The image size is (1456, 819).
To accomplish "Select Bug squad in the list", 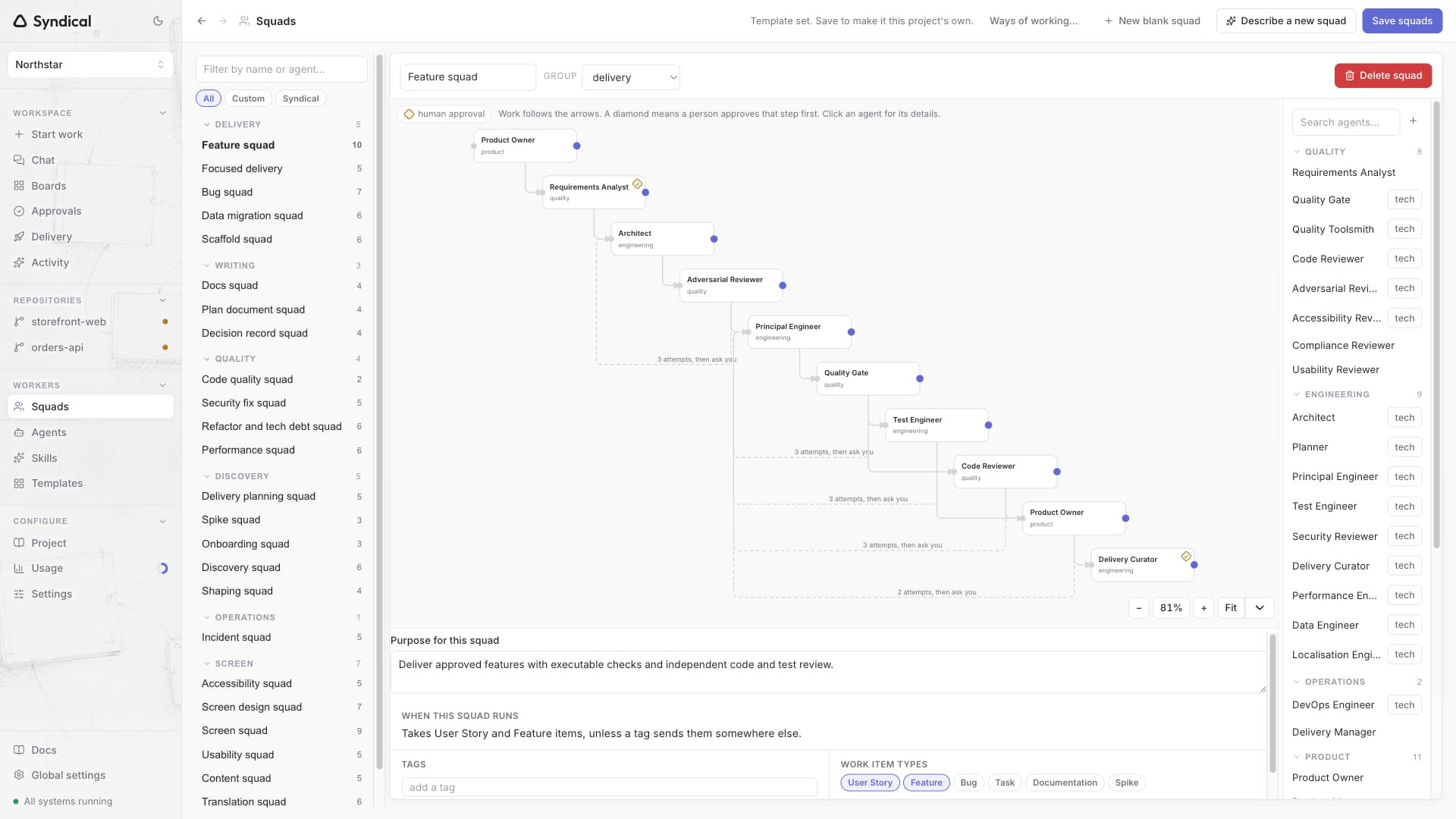I will 281,192.
